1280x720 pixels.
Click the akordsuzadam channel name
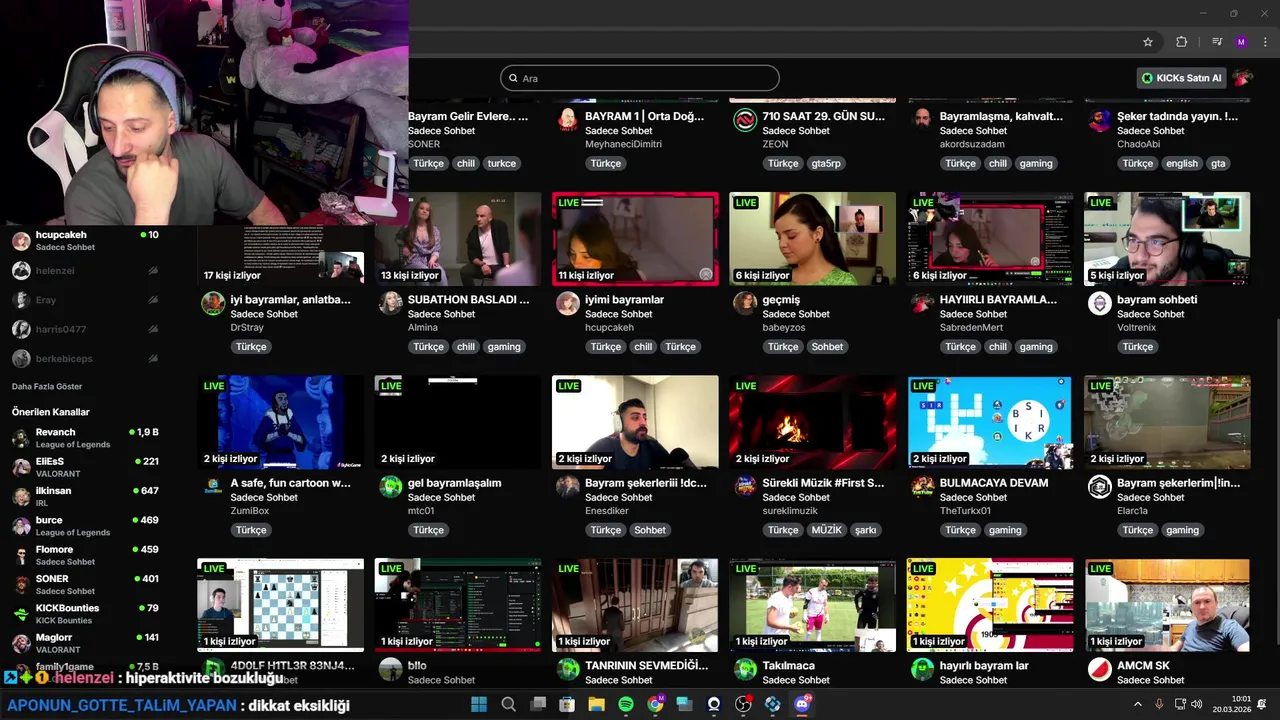tap(972, 144)
